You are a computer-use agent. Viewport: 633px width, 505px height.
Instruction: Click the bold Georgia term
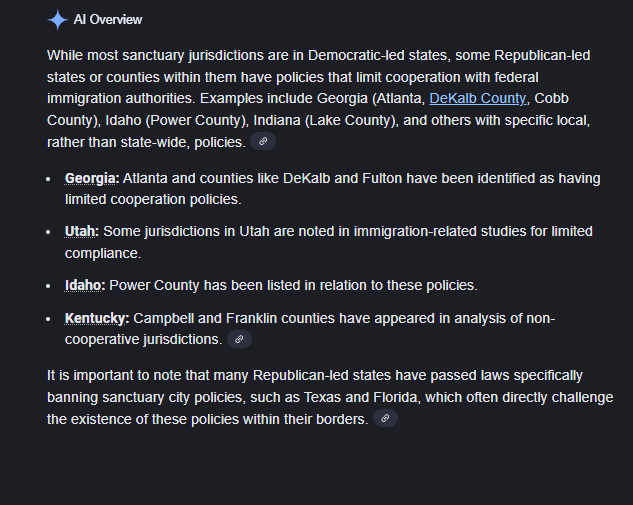(x=92, y=178)
